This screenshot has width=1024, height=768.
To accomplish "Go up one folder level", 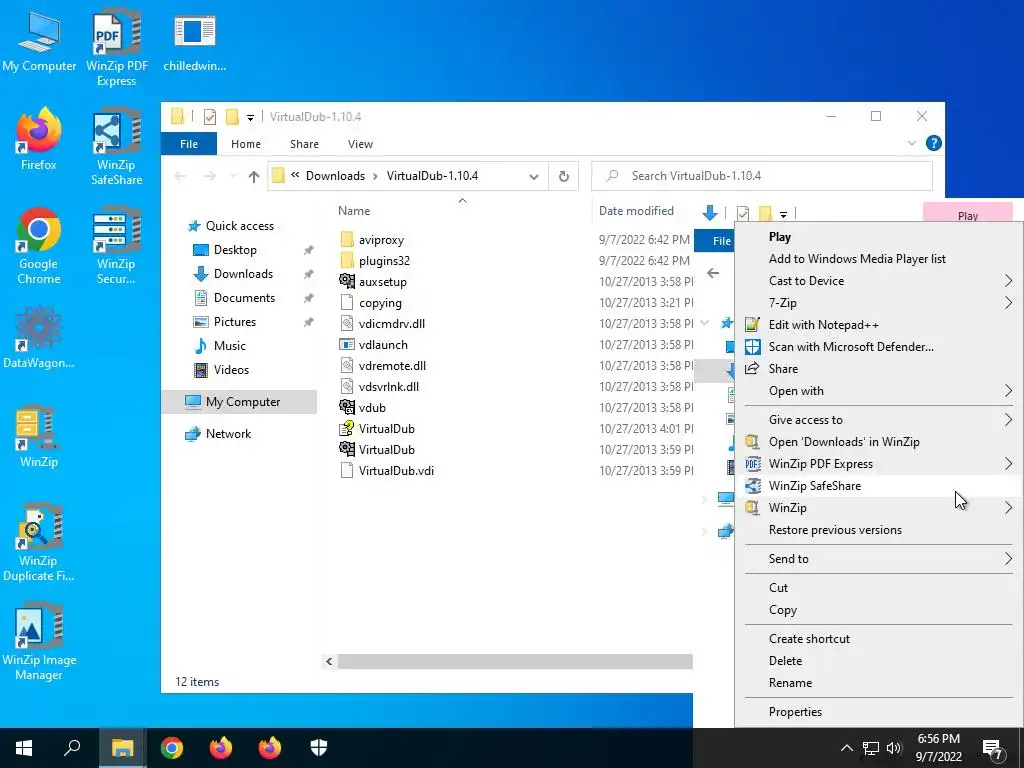I will coord(254,176).
